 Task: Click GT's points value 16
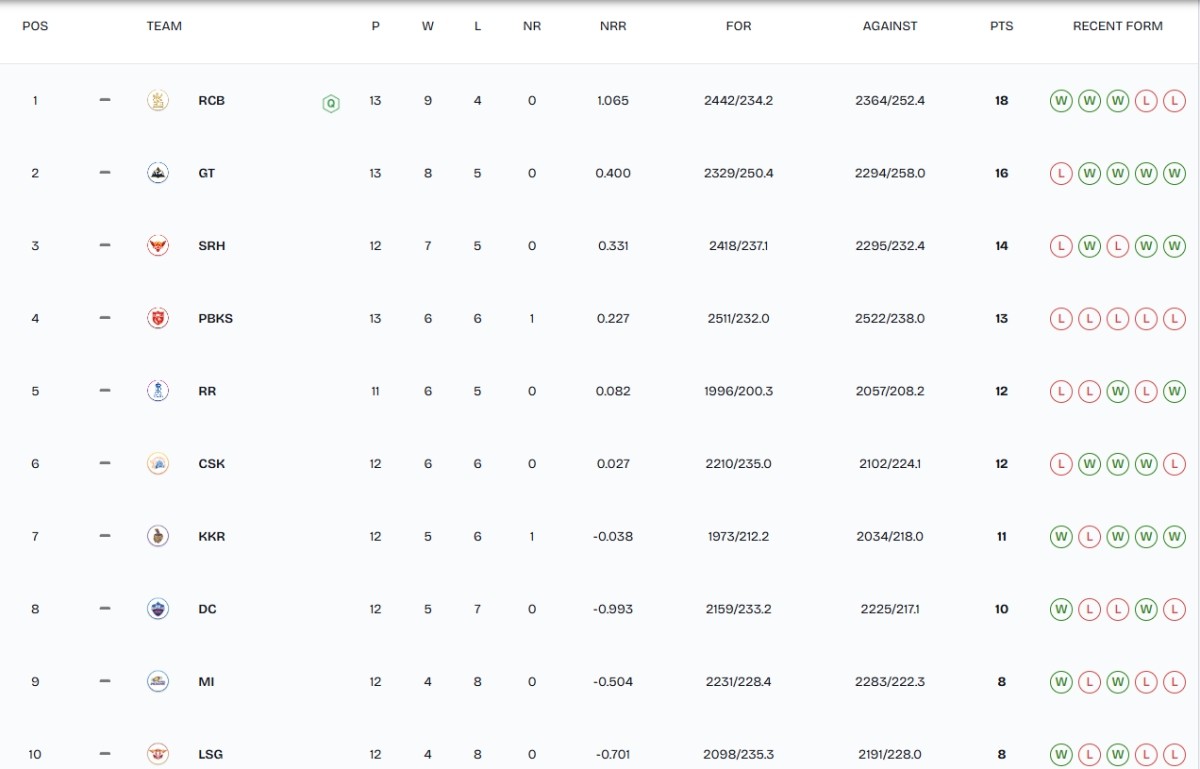(1001, 173)
